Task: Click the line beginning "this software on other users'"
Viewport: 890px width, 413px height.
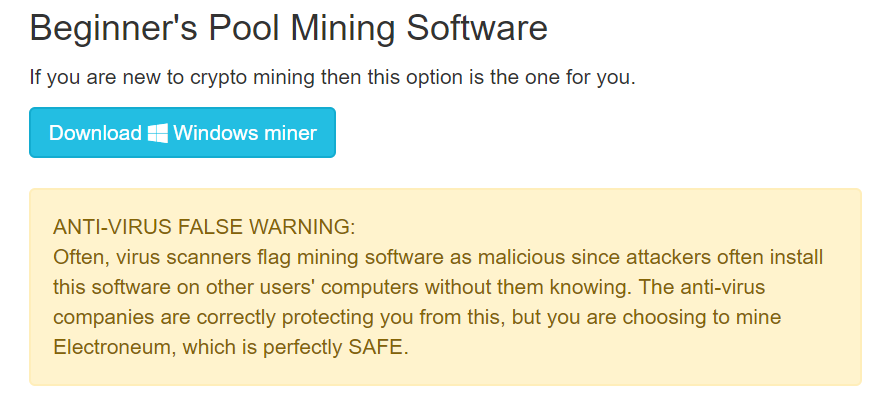Action: tap(409, 287)
